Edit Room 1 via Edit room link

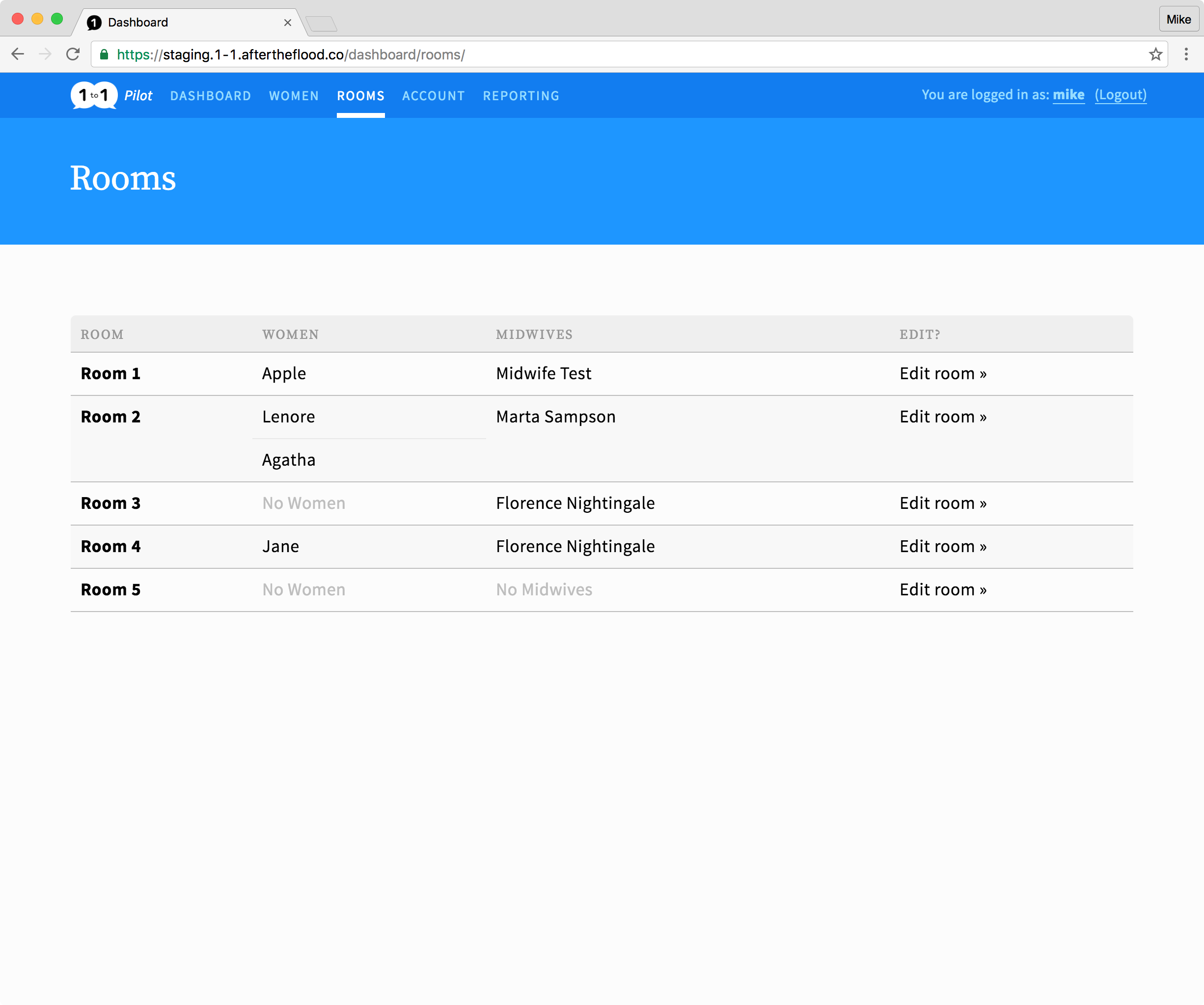[943, 373]
